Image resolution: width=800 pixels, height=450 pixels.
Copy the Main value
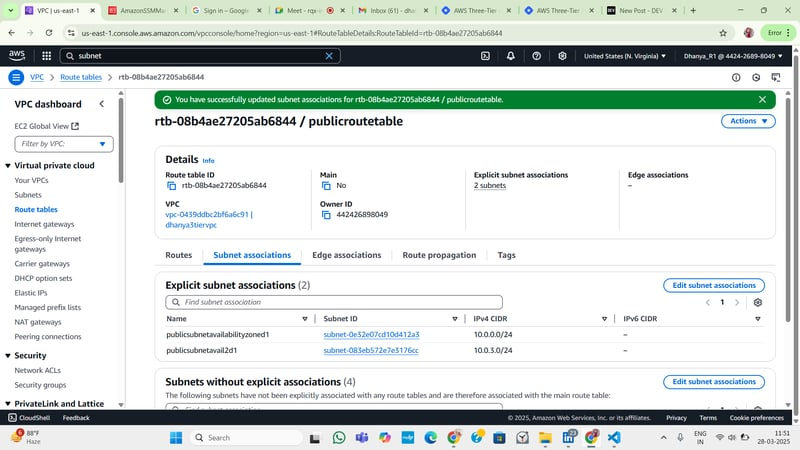[x=326, y=186]
